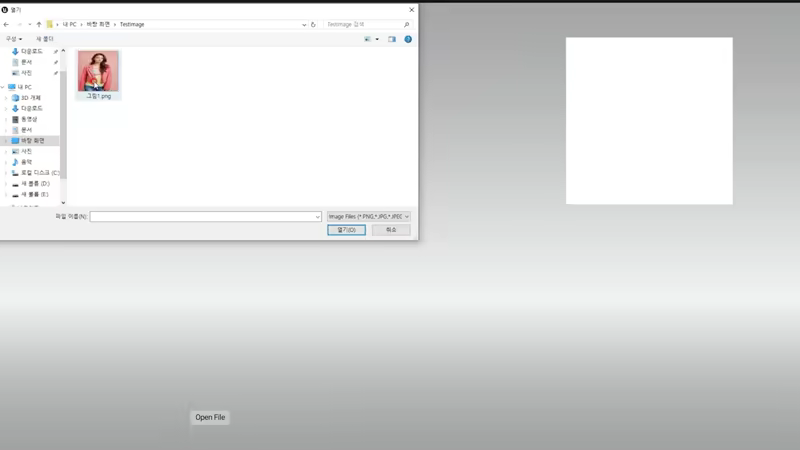Image resolution: width=800 pixels, height=450 pixels.
Task: Open the file name history dropdown
Action: click(x=317, y=217)
